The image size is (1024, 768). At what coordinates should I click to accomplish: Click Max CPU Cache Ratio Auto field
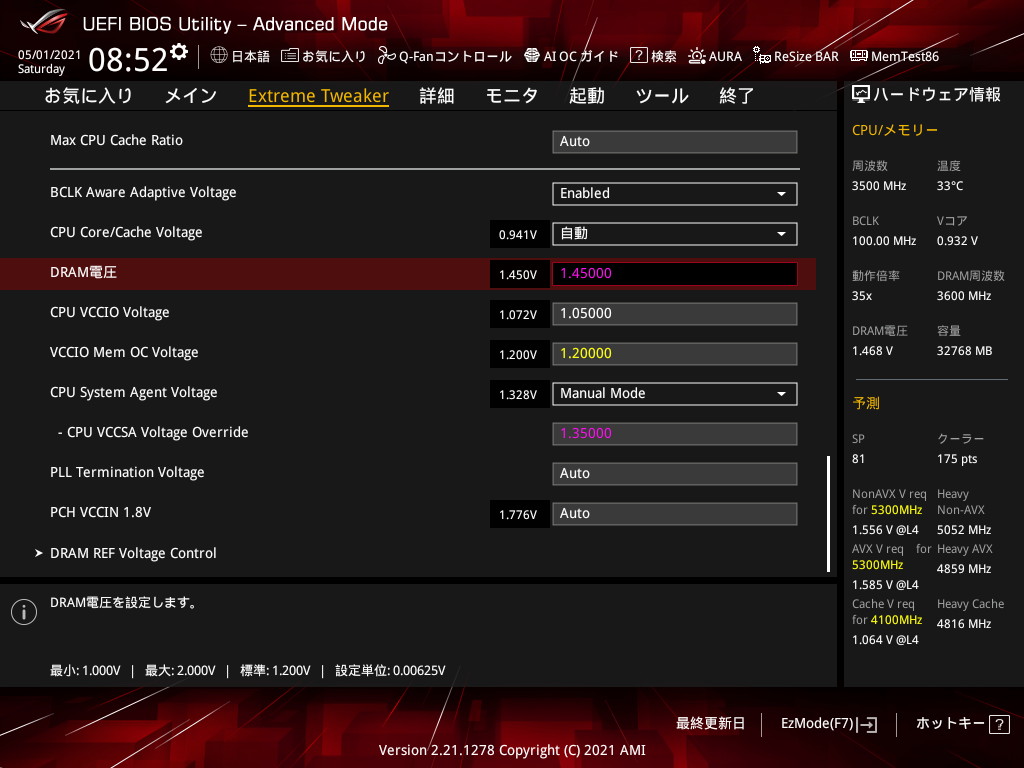(675, 142)
